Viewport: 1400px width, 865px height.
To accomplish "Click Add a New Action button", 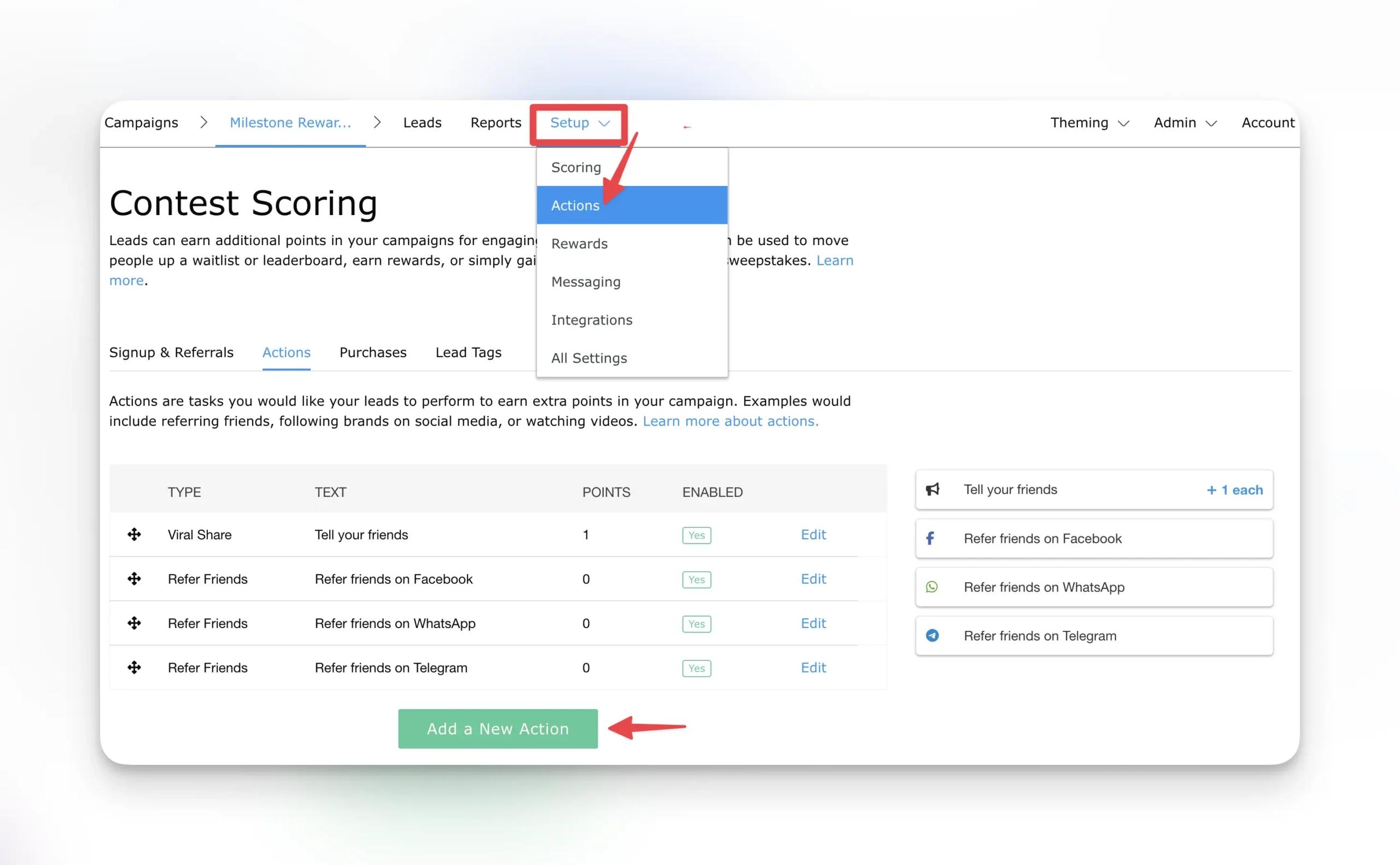I will click(x=498, y=728).
